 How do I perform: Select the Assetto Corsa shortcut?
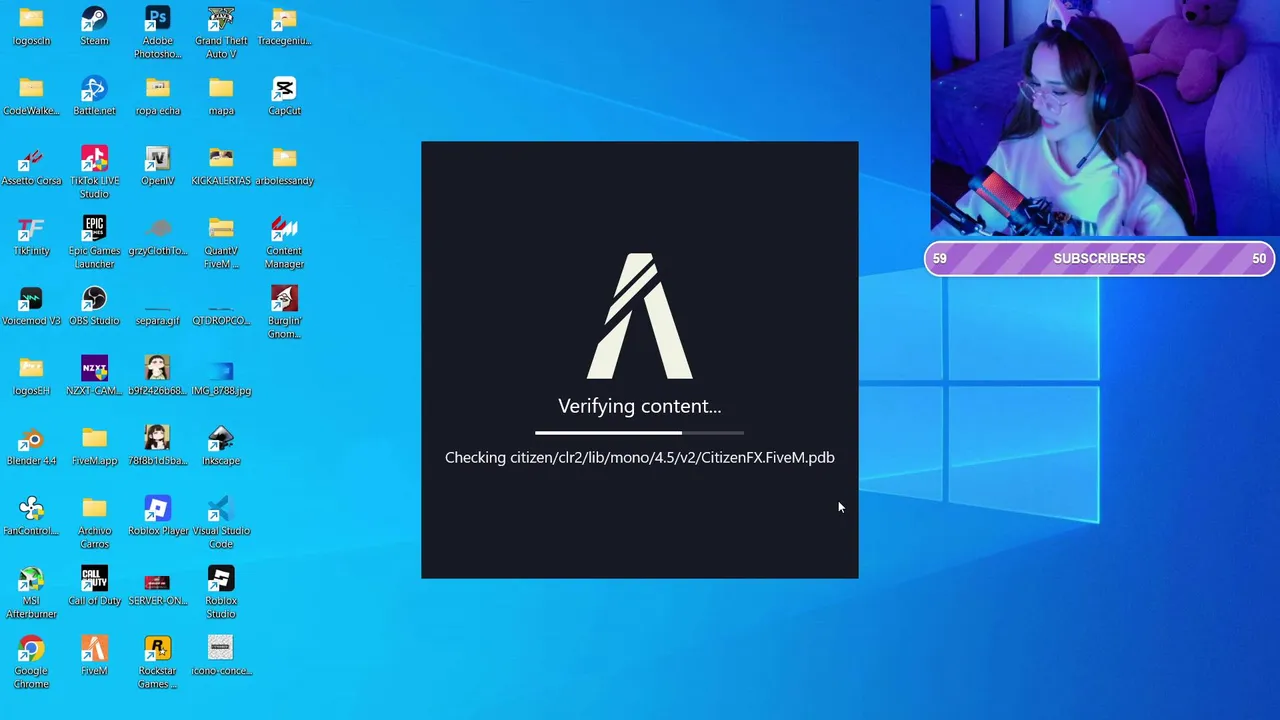[x=31, y=167]
